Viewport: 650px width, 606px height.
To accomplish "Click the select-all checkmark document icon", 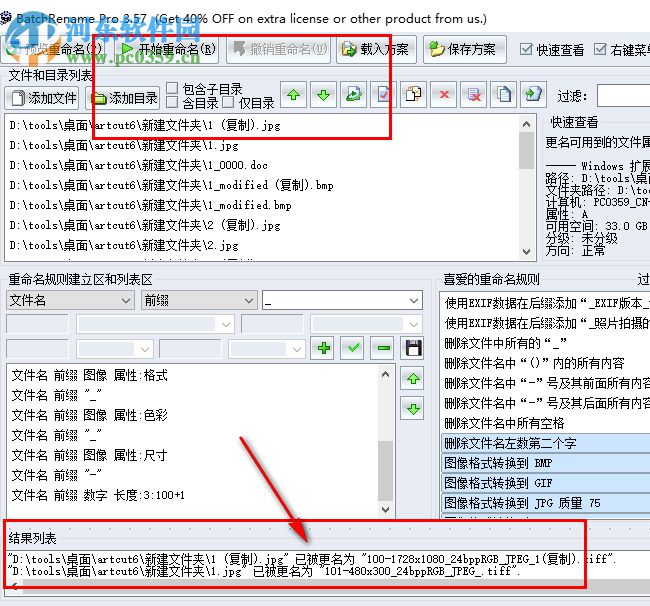I will (x=383, y=95).
